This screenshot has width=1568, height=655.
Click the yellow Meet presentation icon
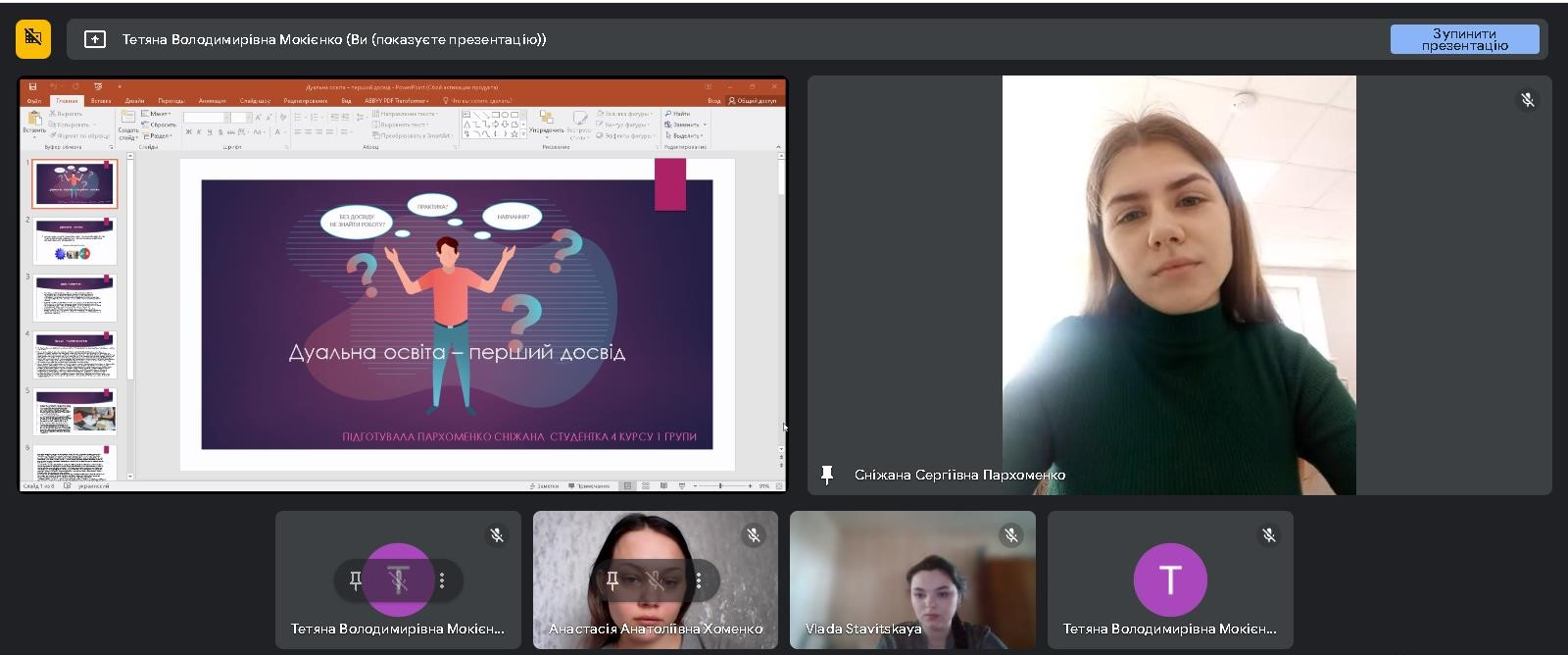[33, 39]
